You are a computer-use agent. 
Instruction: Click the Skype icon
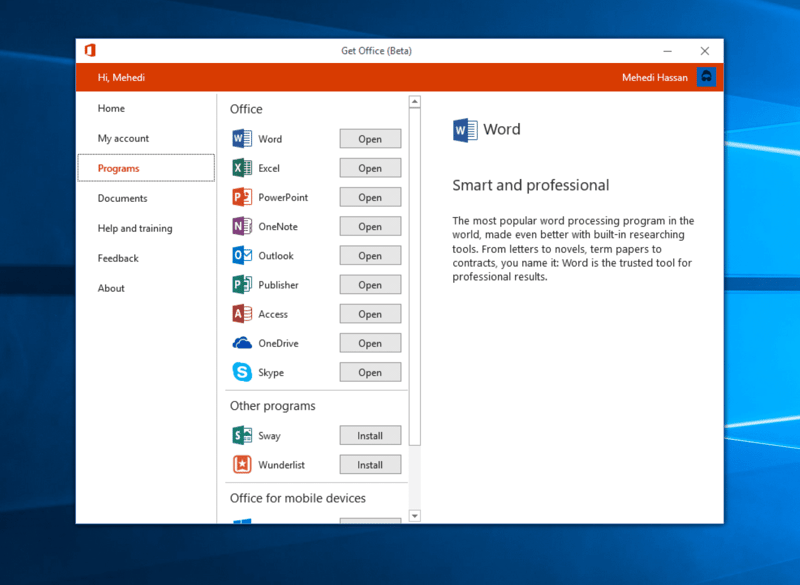(241, 372)
